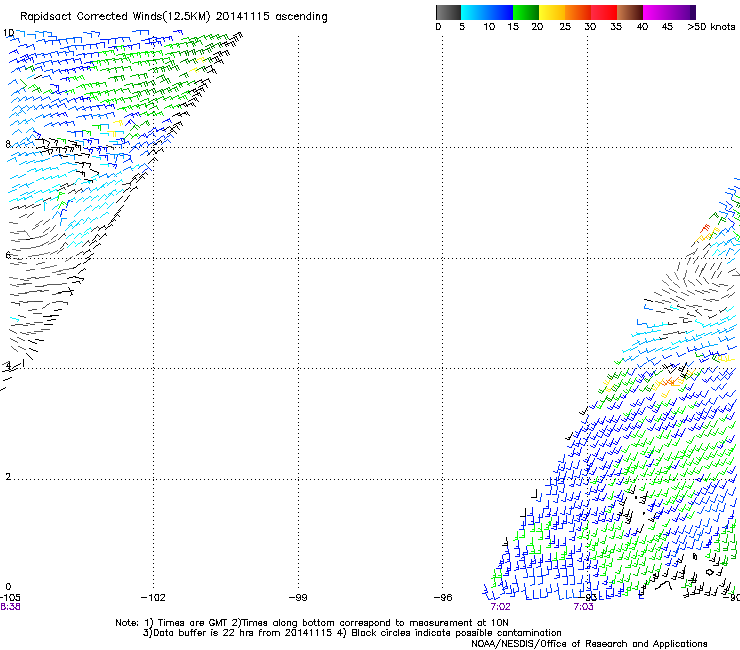Click the 'NOAA/NESDIS/Office of Research and Applications' credit
Image resolution: width=740 pixels, height=650 pixels.
click(589, 644)
